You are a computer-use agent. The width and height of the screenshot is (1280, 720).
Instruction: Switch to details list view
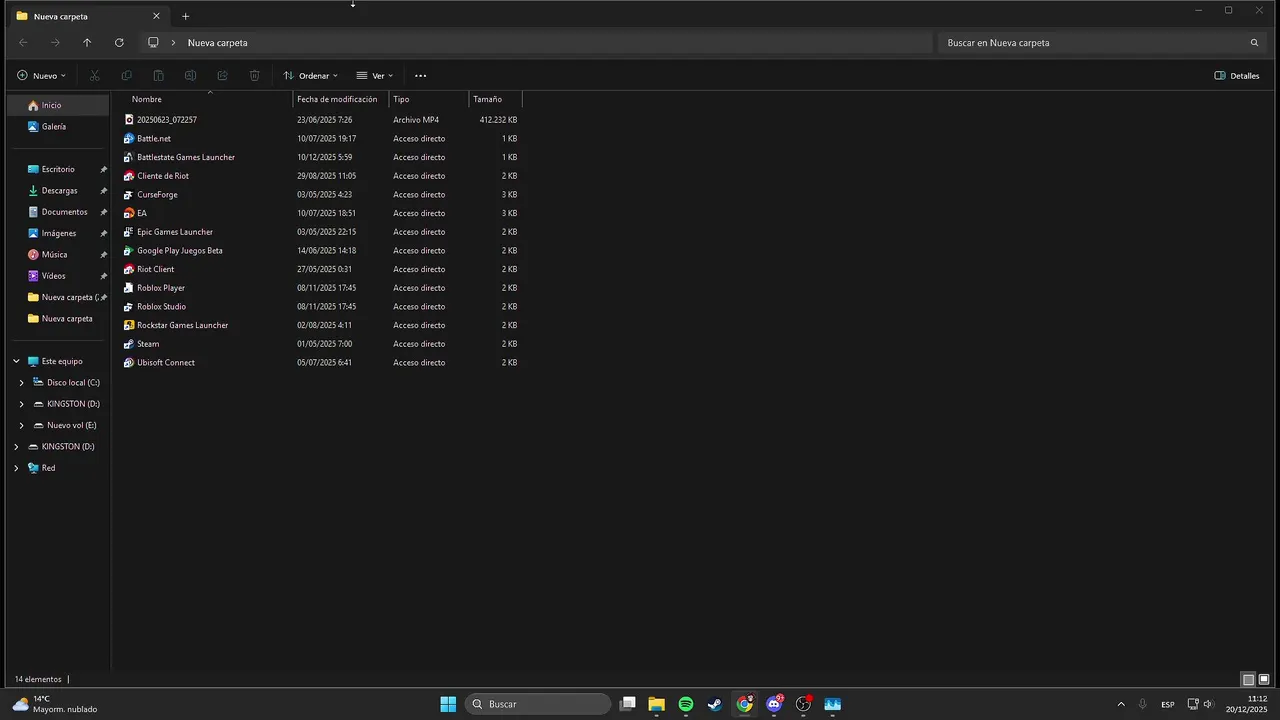point(1248,680)
